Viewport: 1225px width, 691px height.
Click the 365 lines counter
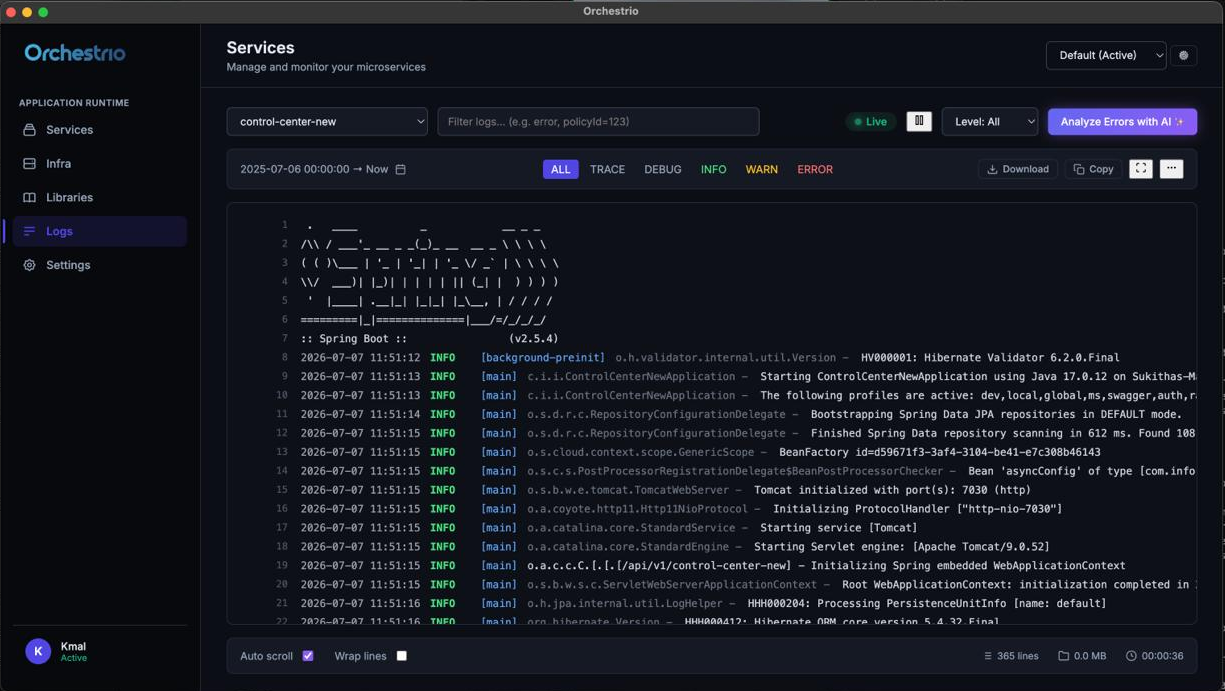tap(1011, 656)
